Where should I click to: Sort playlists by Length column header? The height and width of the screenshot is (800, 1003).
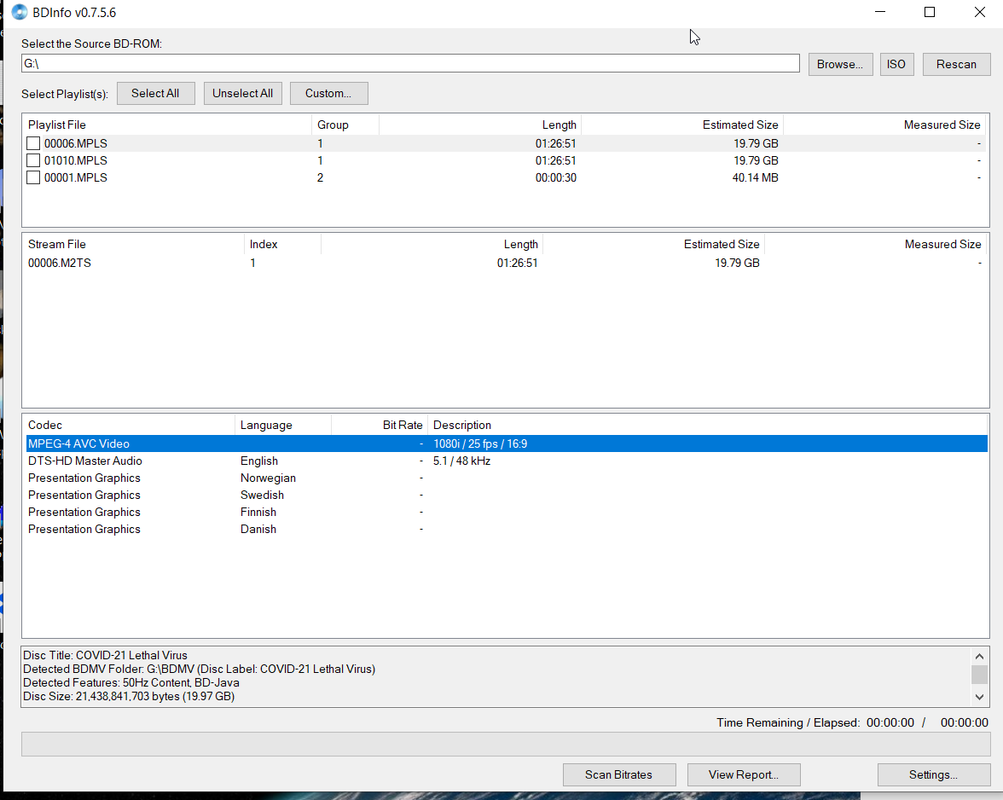[x=480, y=125]
